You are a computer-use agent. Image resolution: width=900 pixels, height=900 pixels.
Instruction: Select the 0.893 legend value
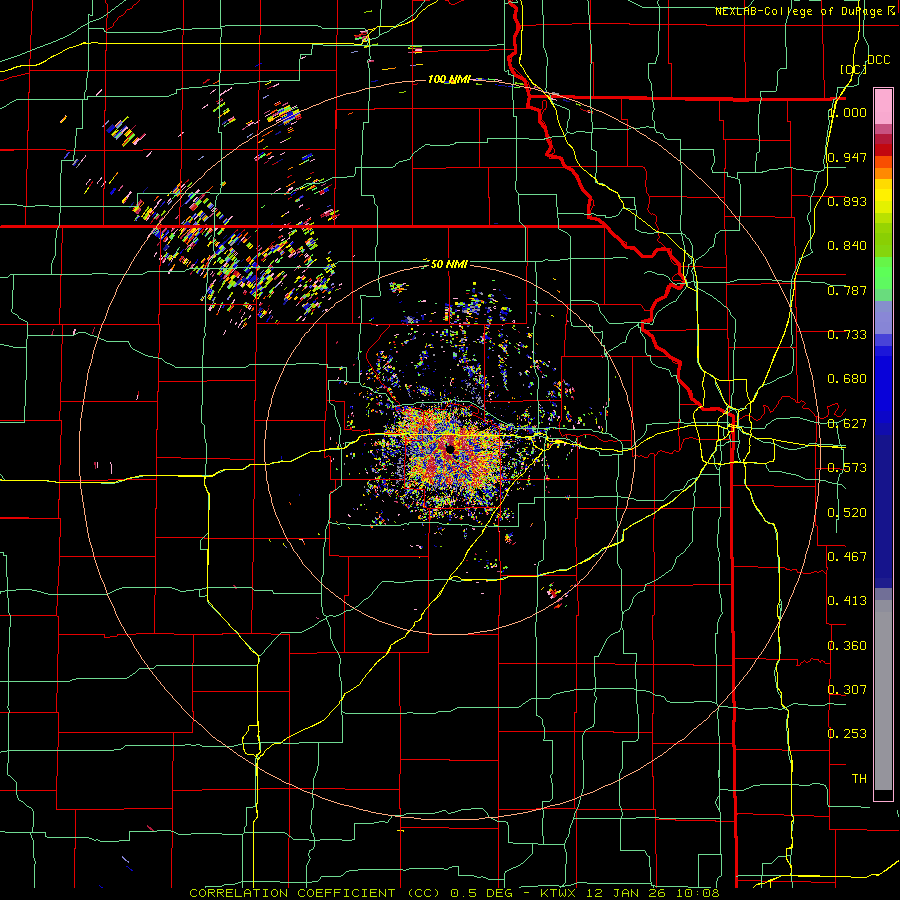point(847,201)
